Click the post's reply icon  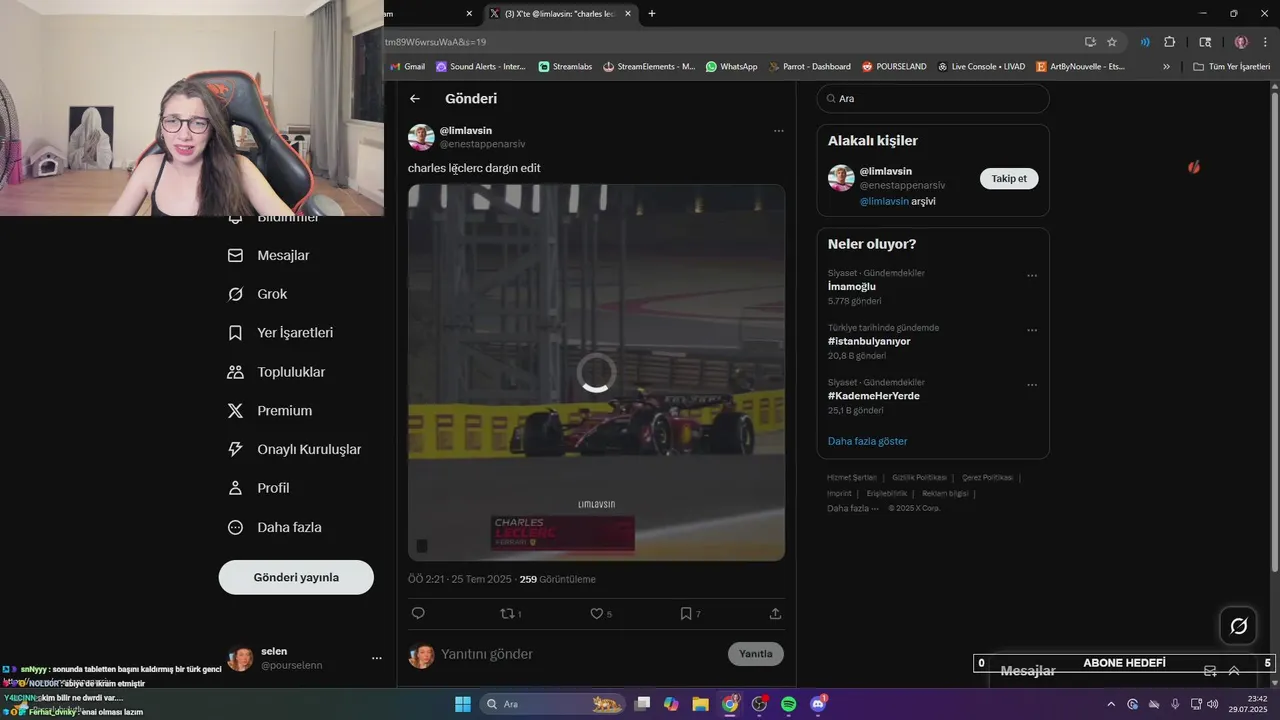click(x=418, y=613)
